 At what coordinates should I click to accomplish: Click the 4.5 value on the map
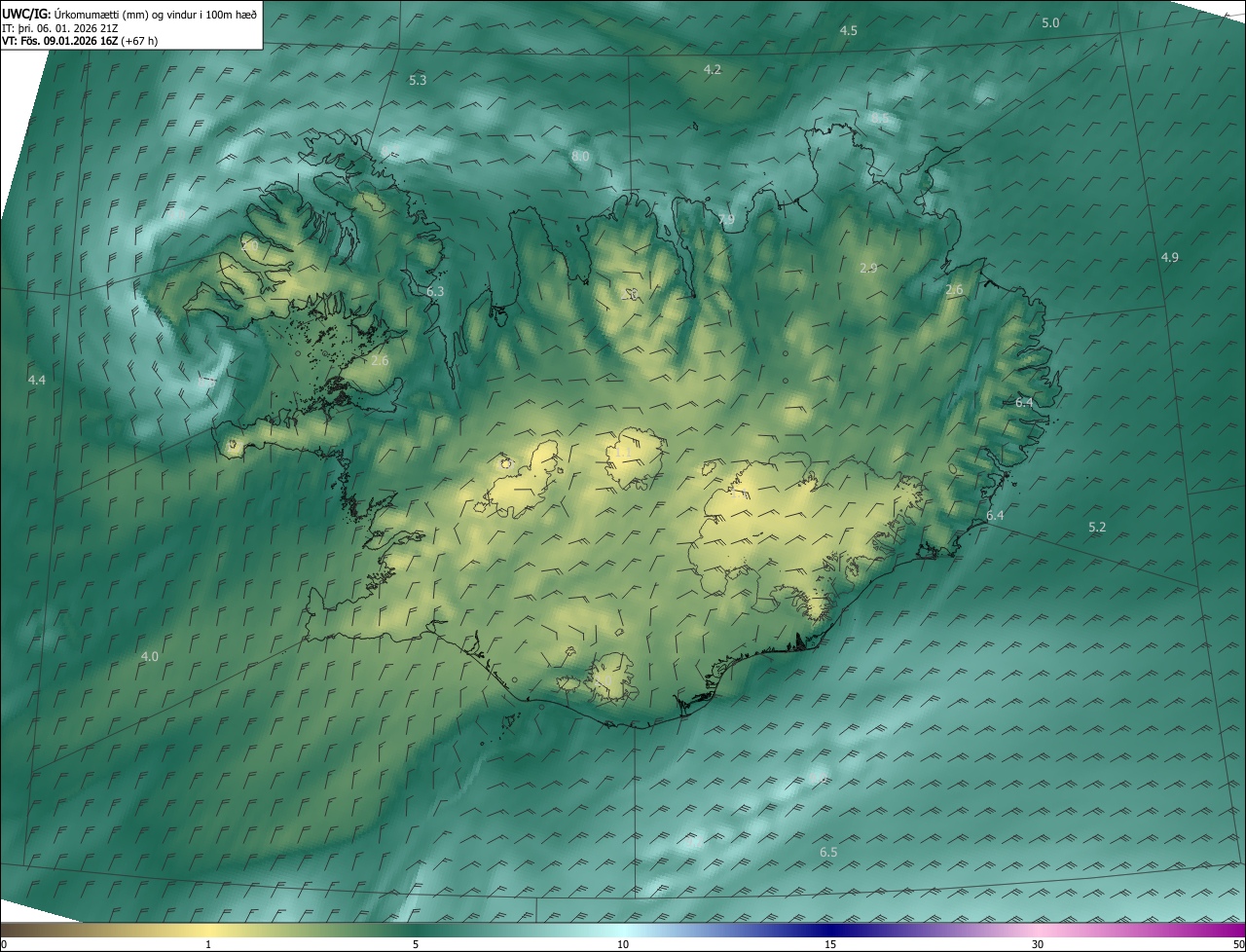[x=849, y=31]
